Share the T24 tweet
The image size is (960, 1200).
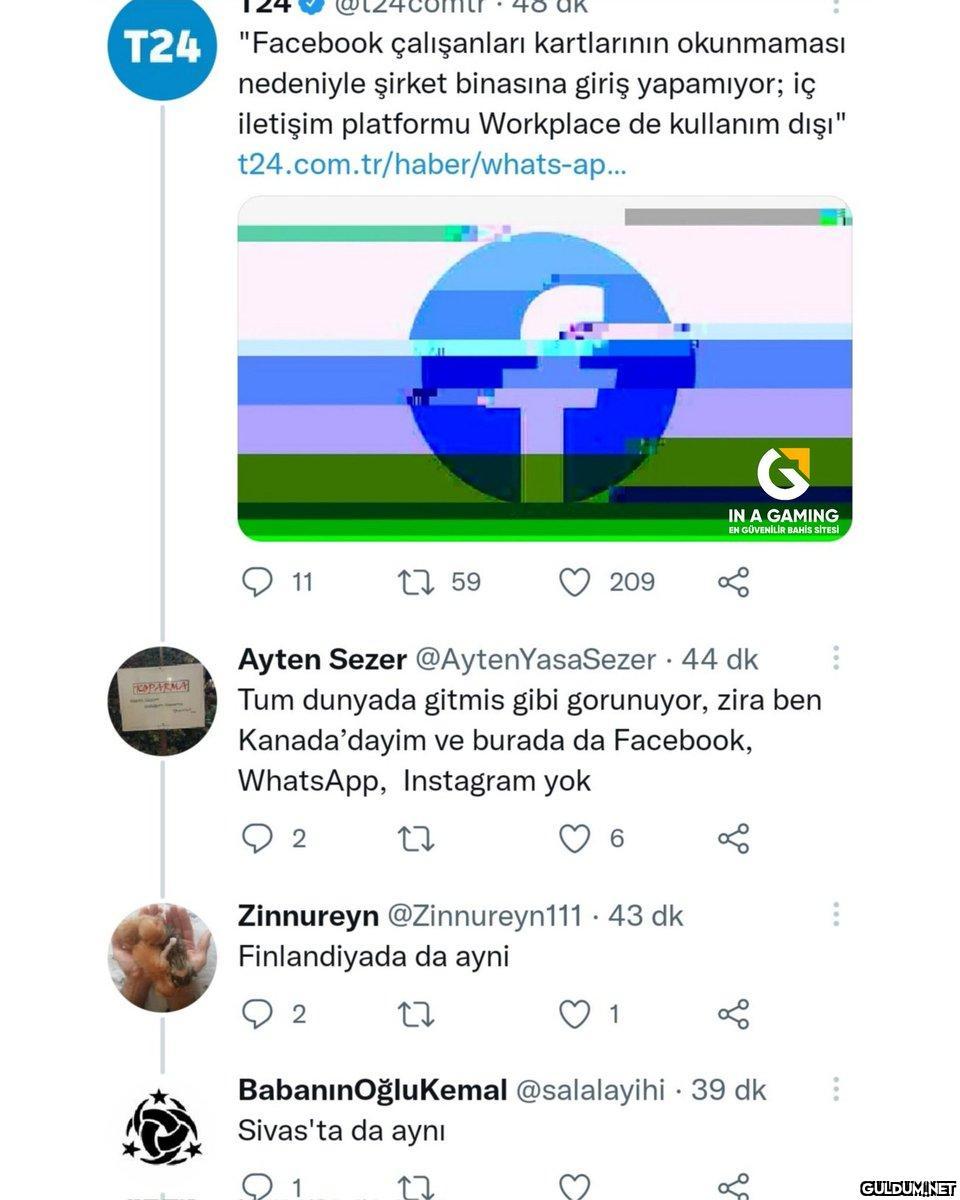point(733,582)
